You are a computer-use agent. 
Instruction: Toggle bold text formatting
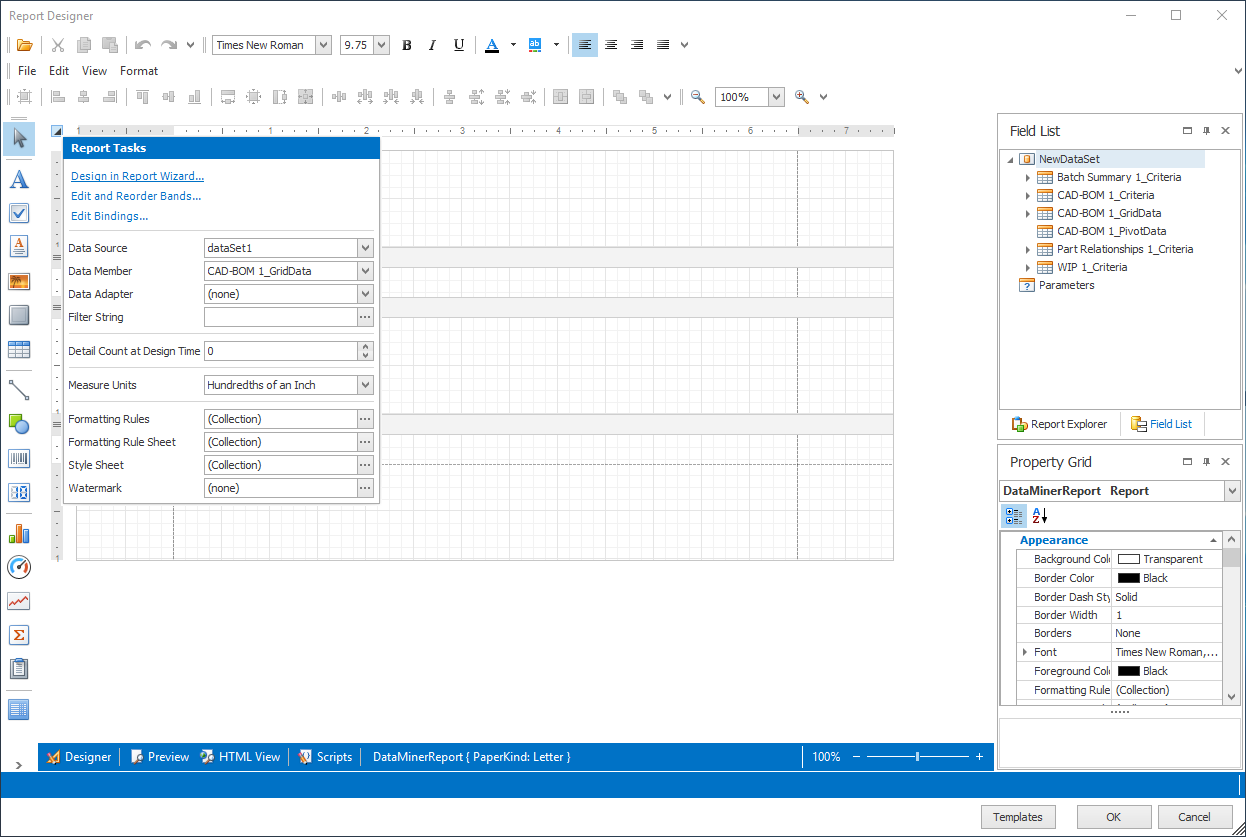[406, 44]
